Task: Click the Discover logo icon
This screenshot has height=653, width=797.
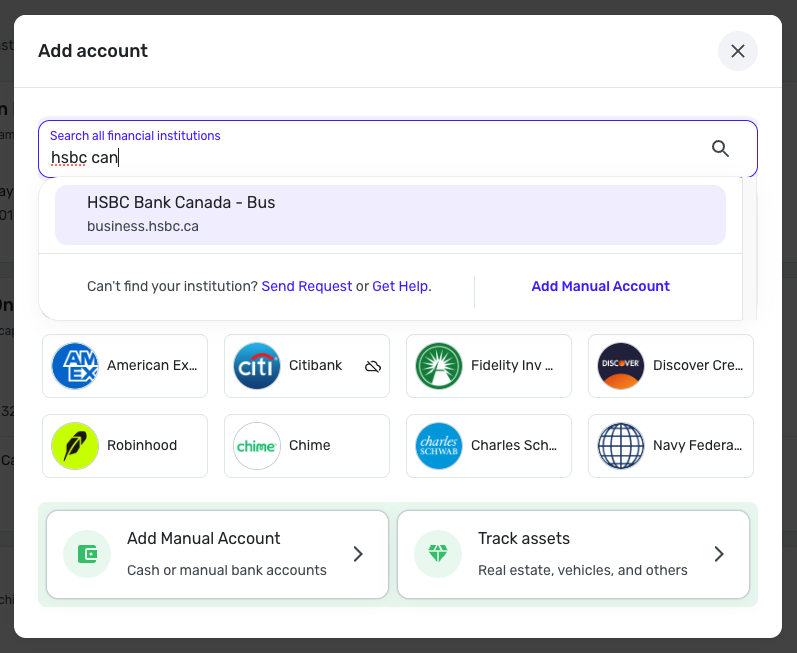Action: (x=621, y=366)
